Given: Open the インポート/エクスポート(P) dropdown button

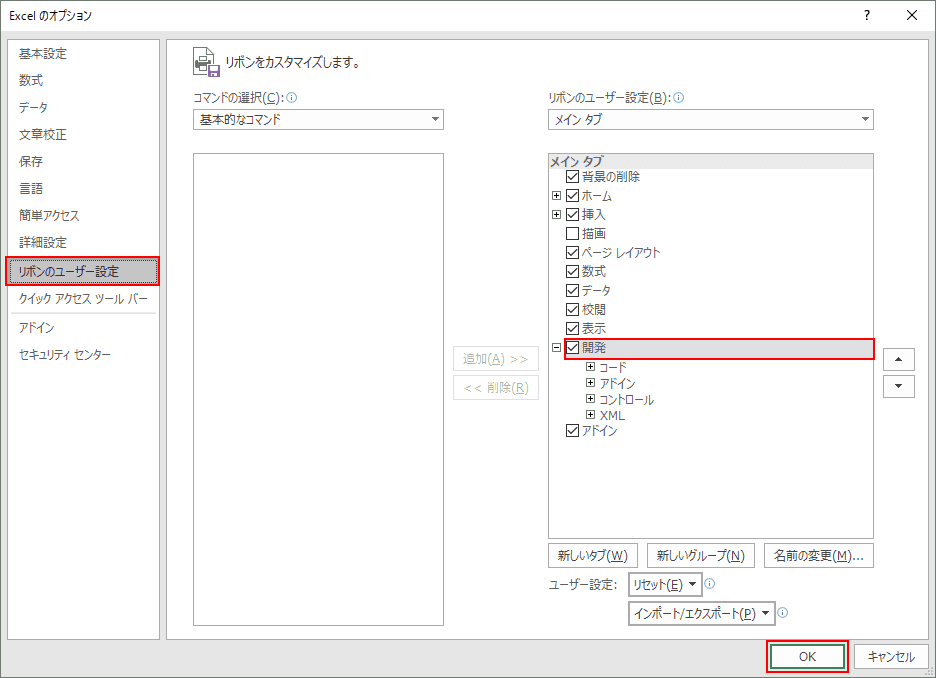Looking at the screenshot, I should [701, 613].
